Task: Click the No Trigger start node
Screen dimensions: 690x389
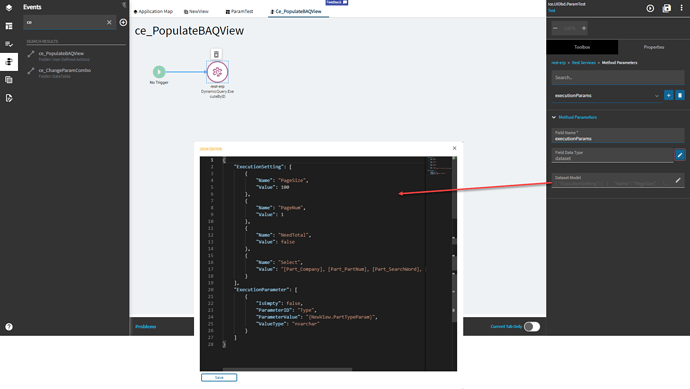Action: point(159,72)
